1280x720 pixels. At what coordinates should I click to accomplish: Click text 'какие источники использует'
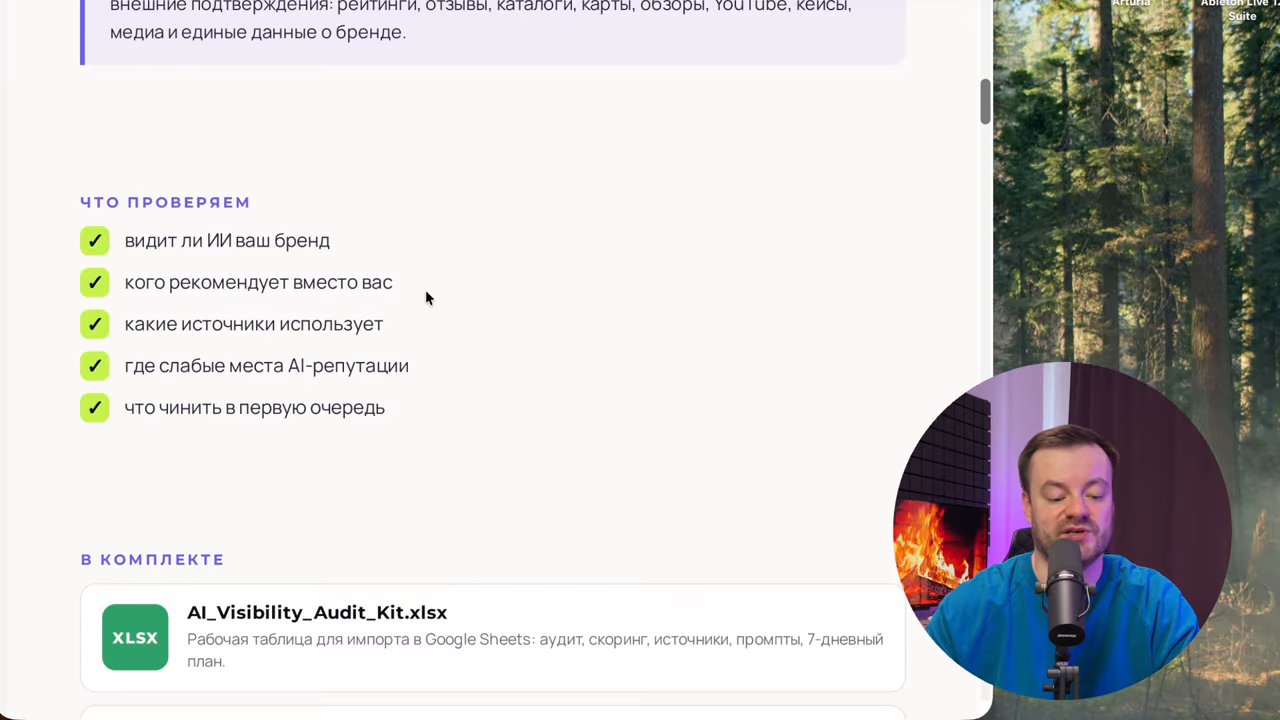254,324
